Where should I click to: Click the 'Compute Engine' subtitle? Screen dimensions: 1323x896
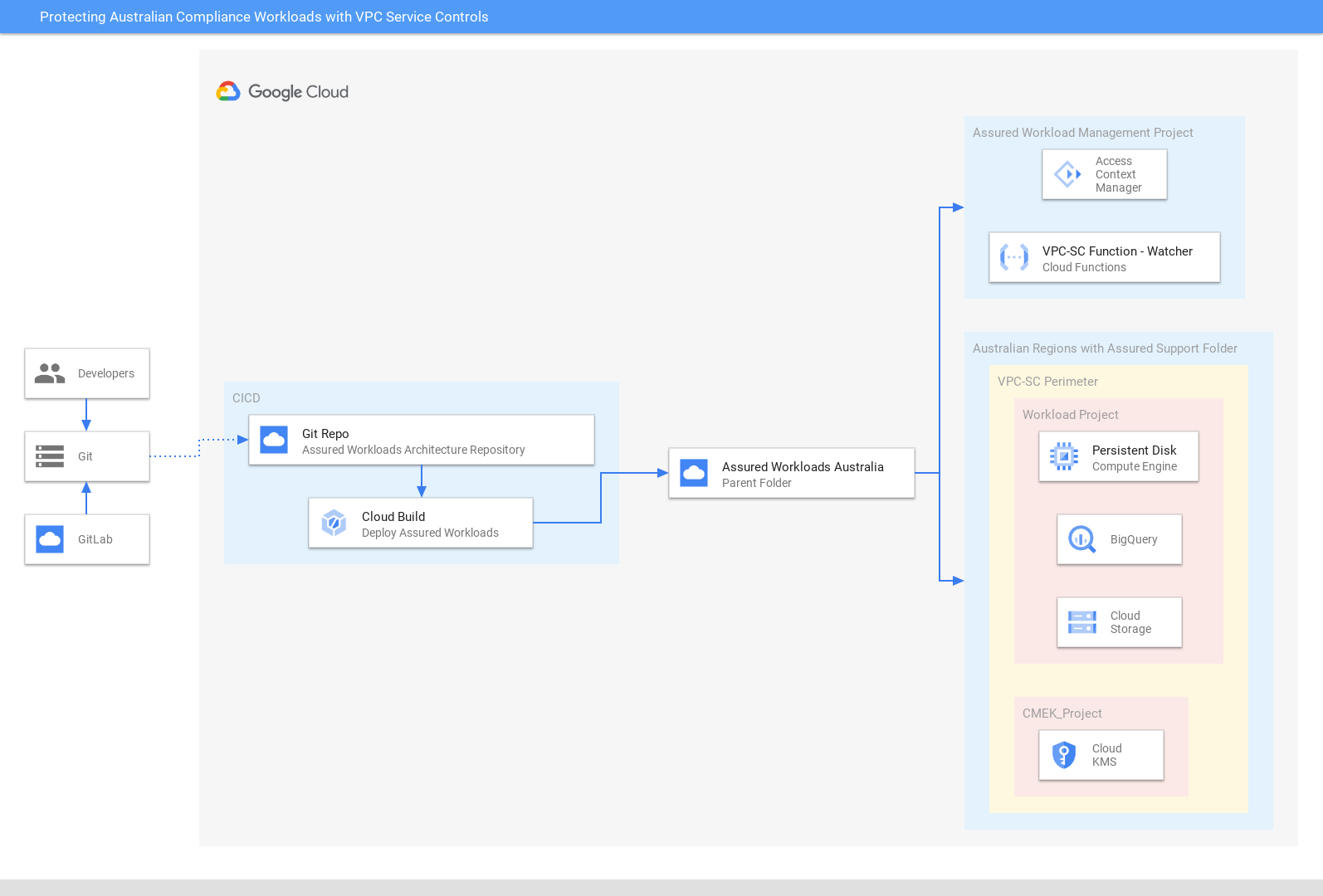click(1134, 466)
